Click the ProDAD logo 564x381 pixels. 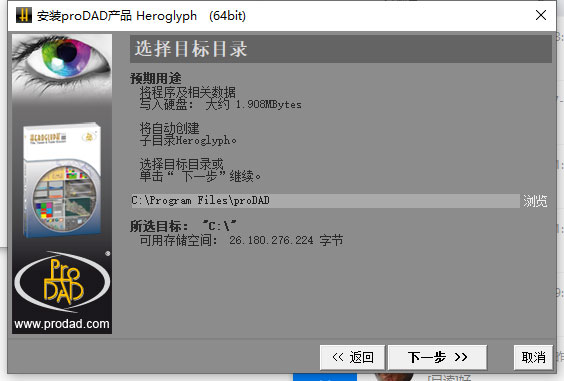62,281
